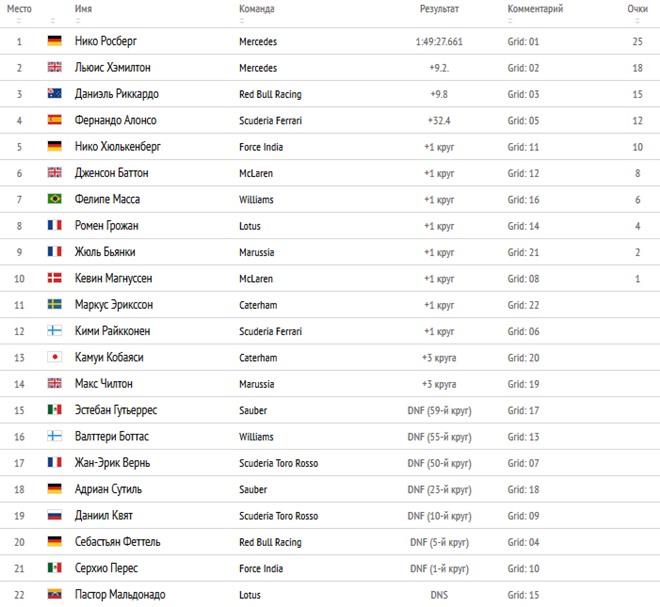Click Red Bull Racing team in Риккардо row
This screenshot has width=660, height=607.
coord(270,94)
